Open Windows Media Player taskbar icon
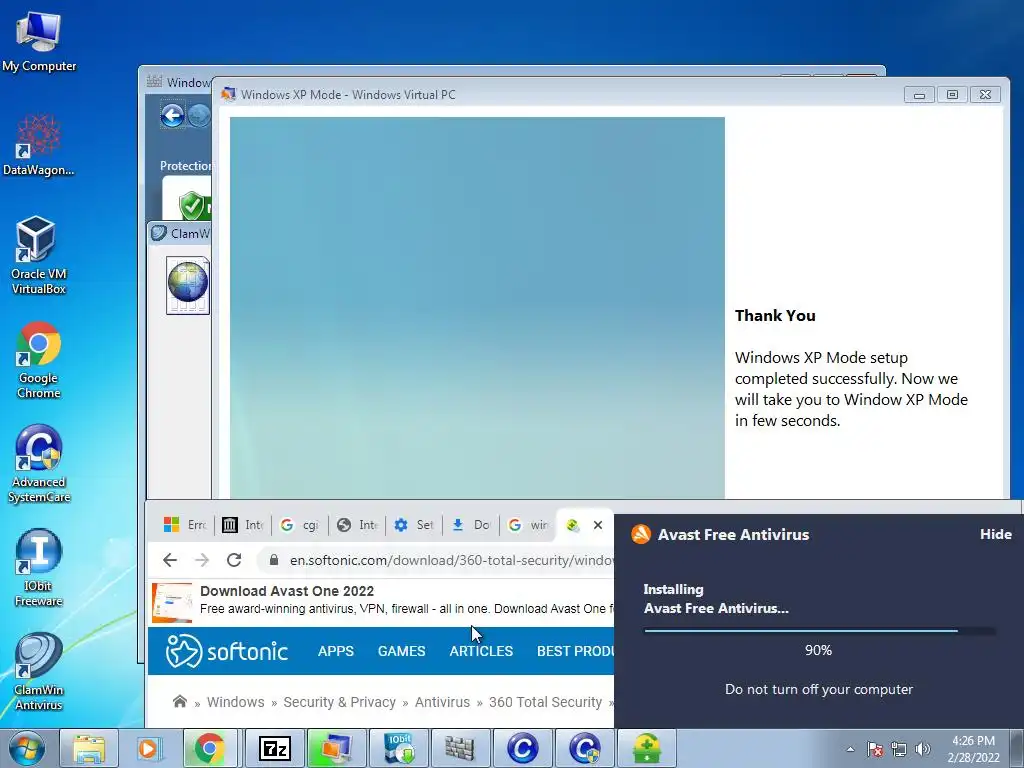Viewport: 1024px width, 768px height. point(150,748)
